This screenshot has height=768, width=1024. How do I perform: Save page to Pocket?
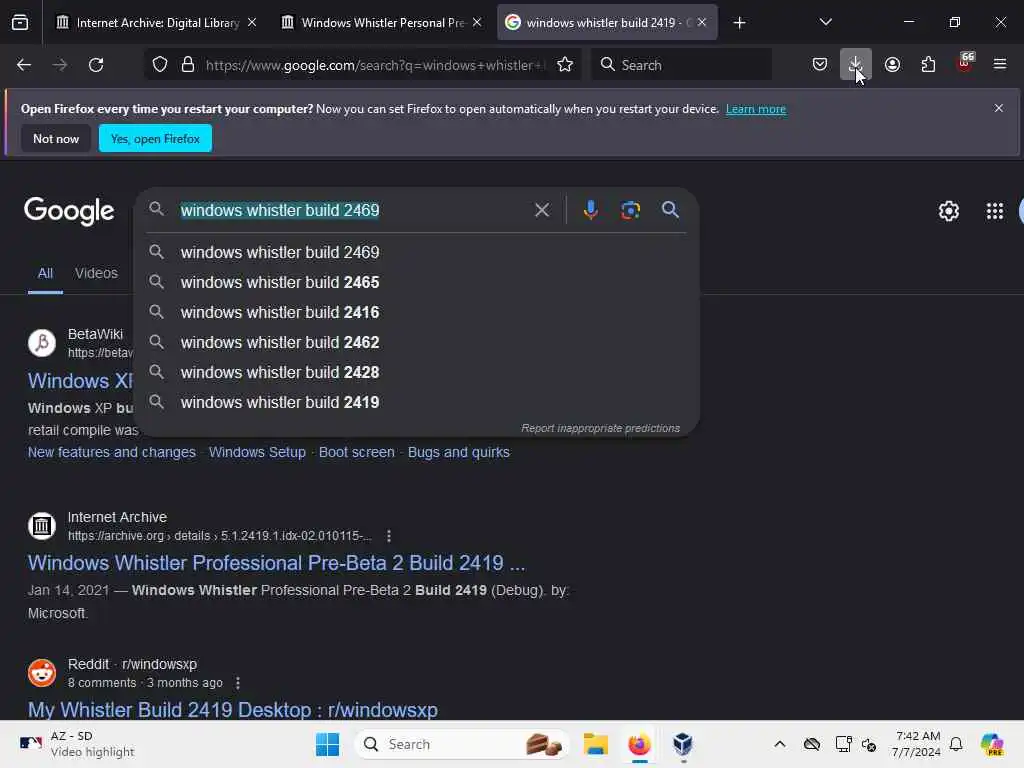[820, 65]
